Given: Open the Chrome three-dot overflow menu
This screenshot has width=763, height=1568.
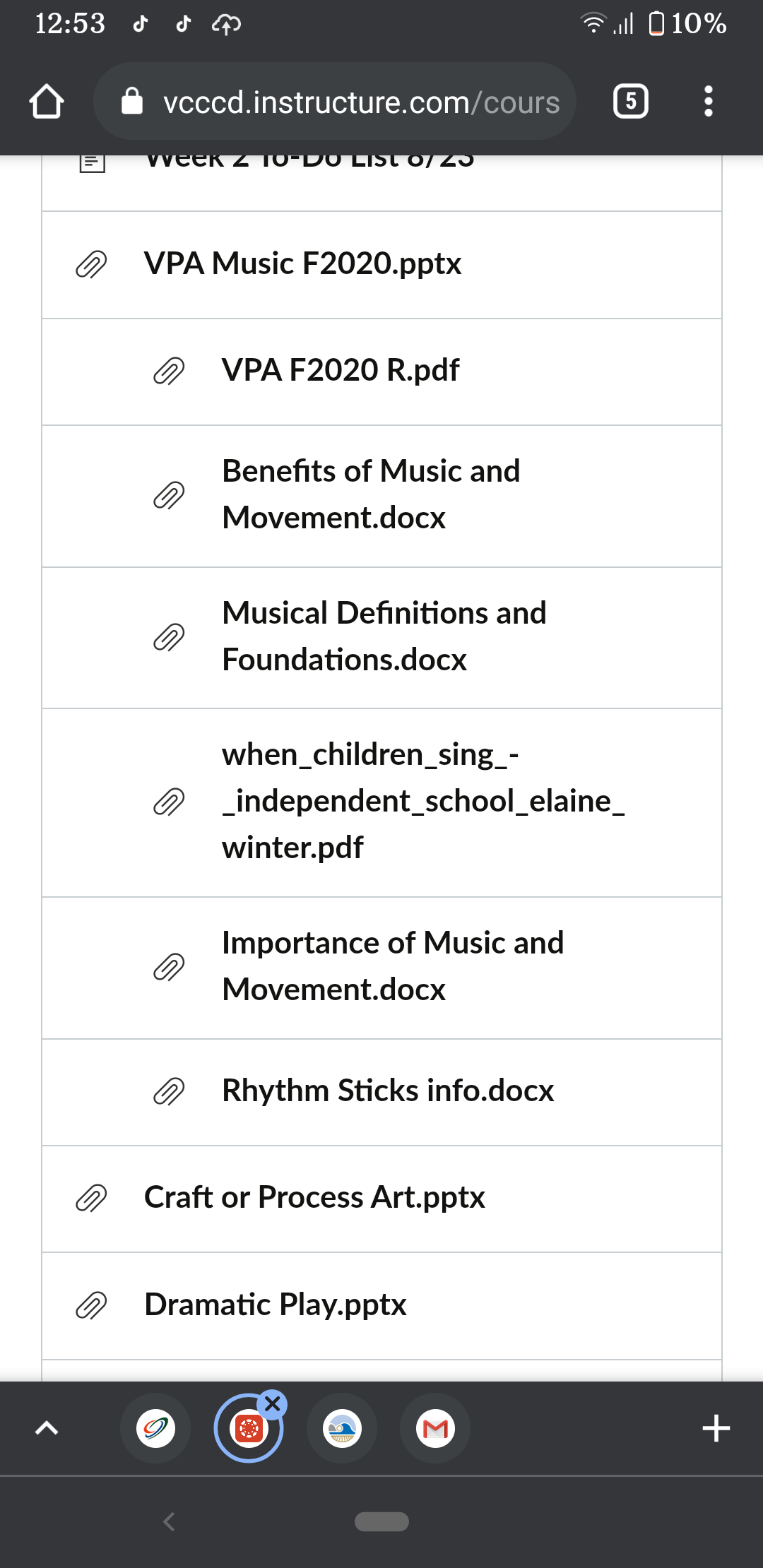Looking at the screenshot, I should 709,102.
